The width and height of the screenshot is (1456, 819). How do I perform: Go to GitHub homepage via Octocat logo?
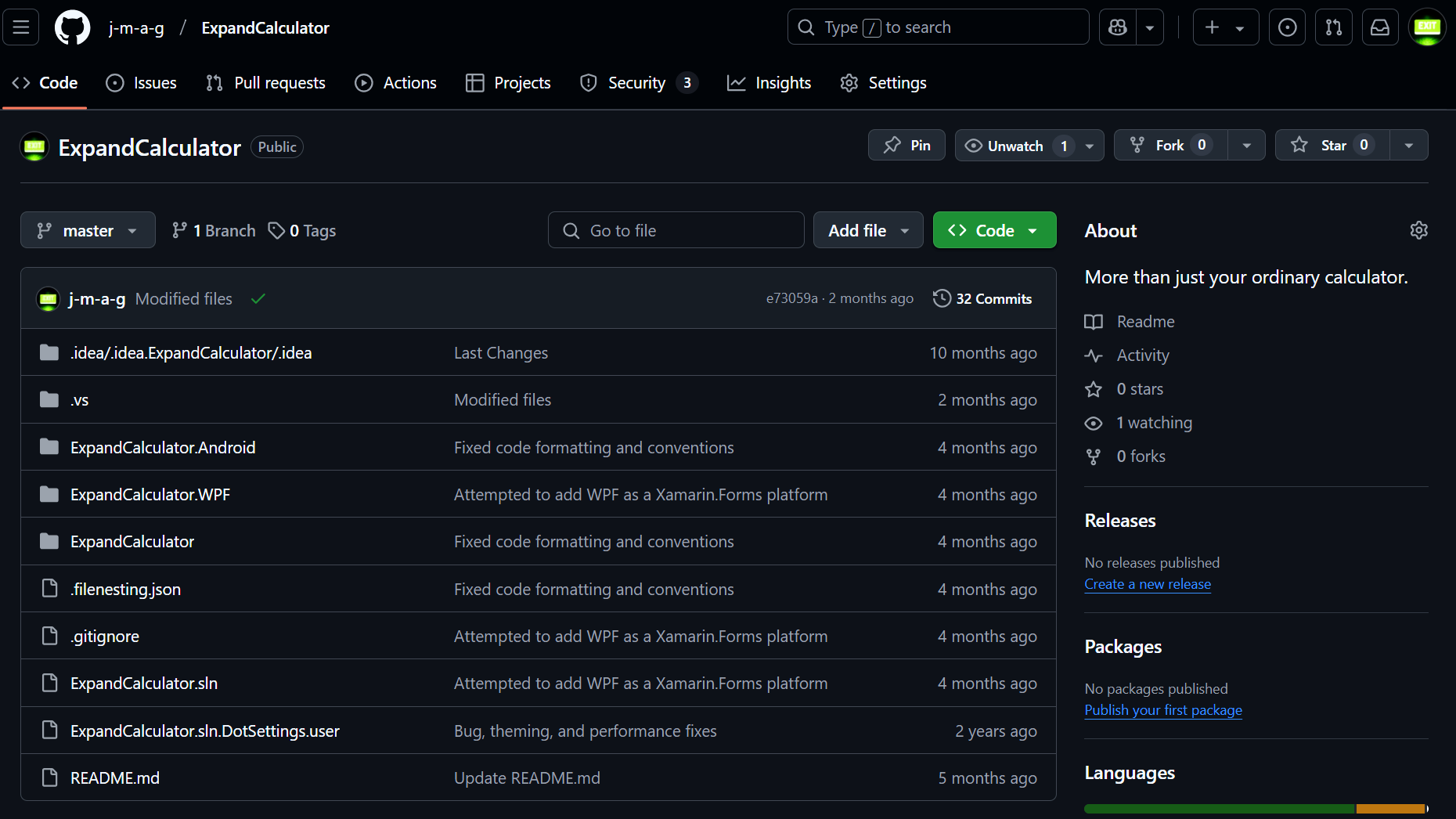click(x=72, y=27)
